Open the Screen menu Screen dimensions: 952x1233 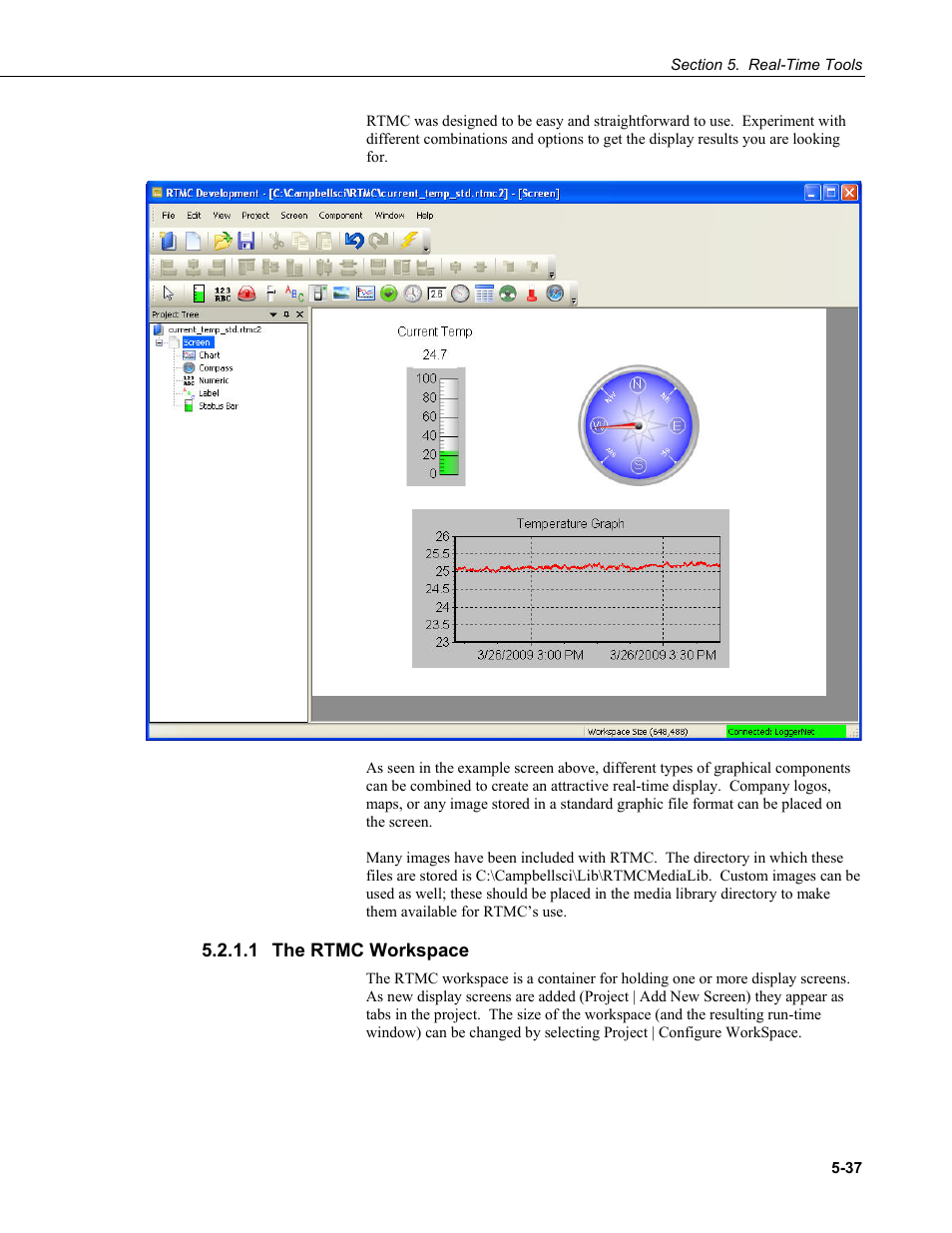point(294,216)
